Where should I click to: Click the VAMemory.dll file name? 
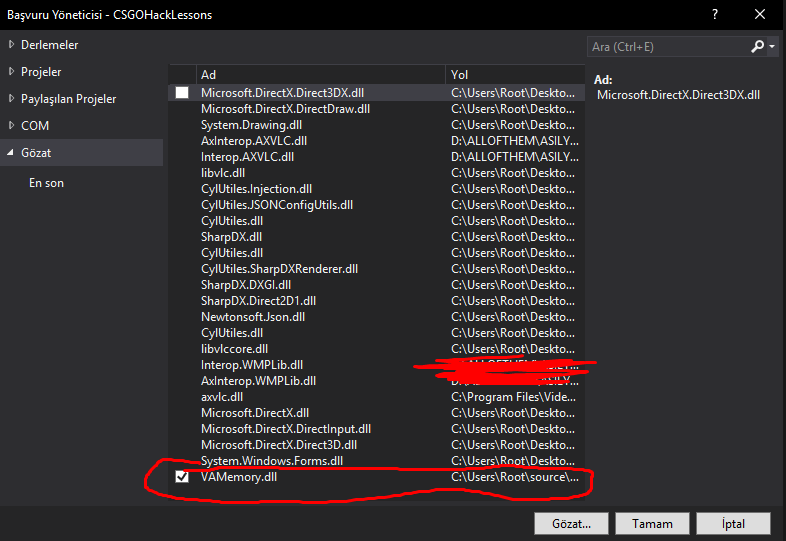point(239,477)
